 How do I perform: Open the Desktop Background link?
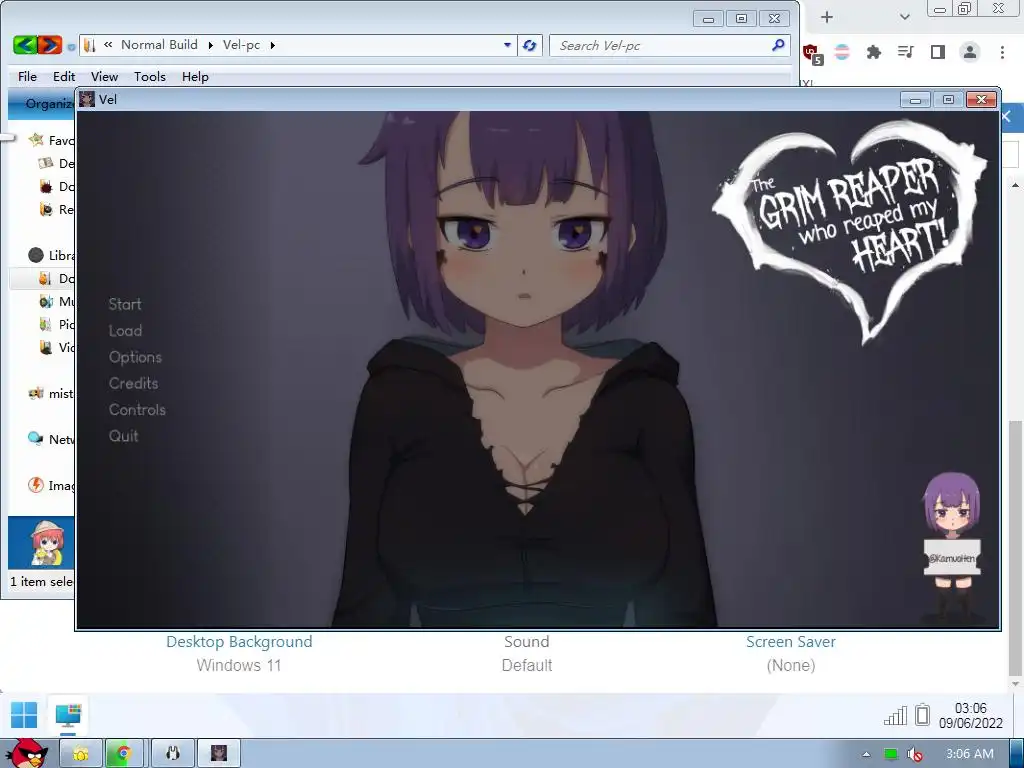click(239, 642)
